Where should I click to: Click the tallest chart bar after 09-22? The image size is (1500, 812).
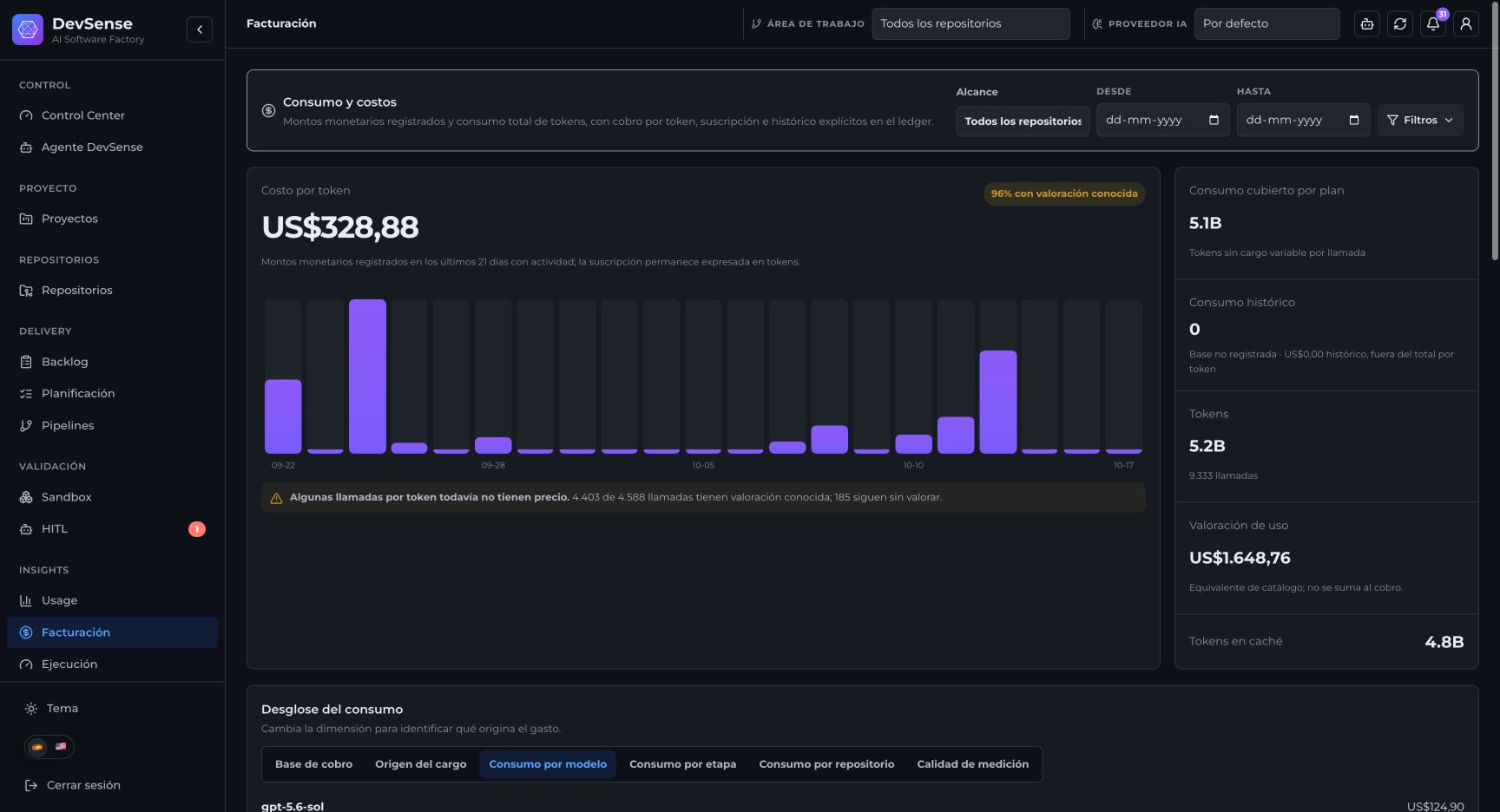(x=367, y=377)
